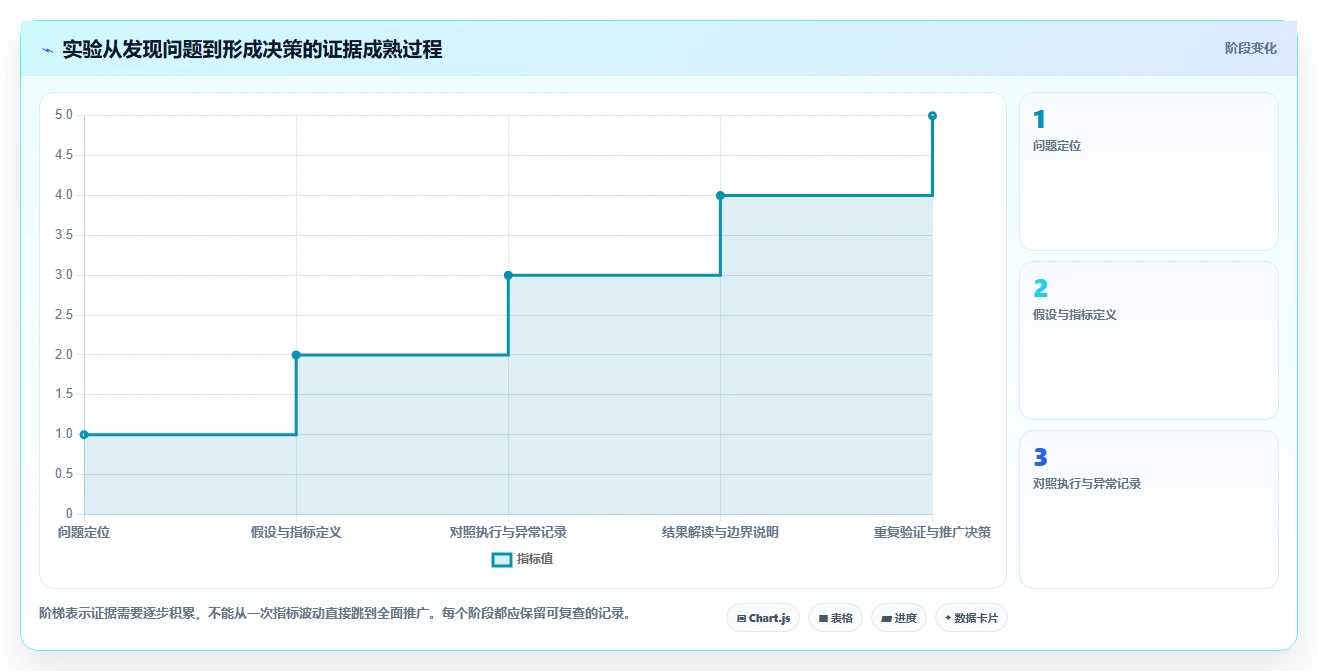
Task: Select the data point at 对照执行与异常记录
Action: (x=508, y=275)
